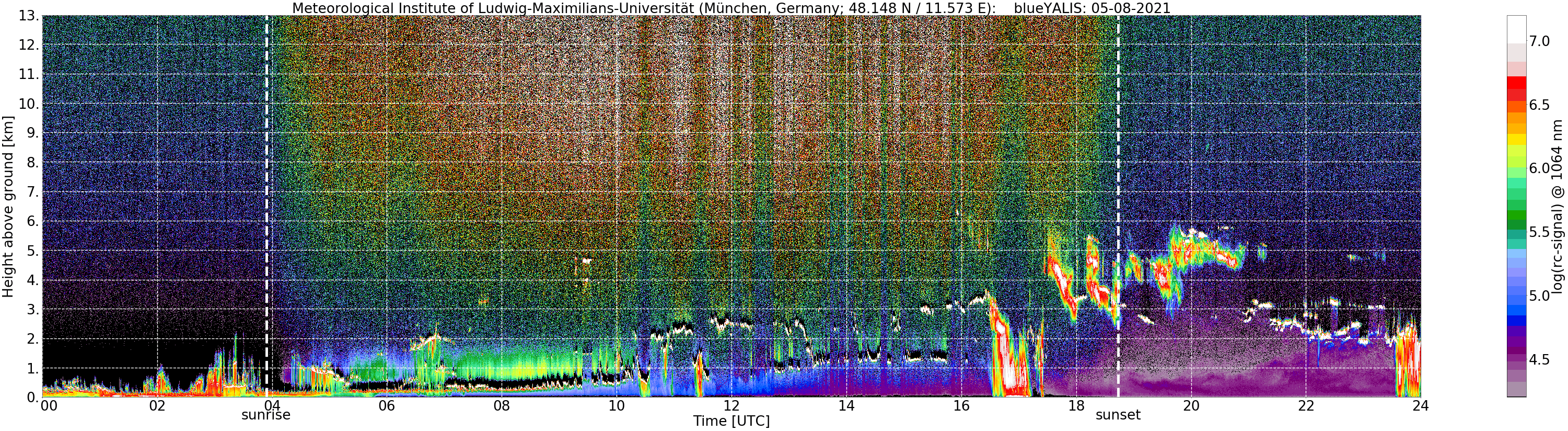Click the height axis tick label 10.
Viewport: 1568px width, 431px height.
tap(29, 104)
